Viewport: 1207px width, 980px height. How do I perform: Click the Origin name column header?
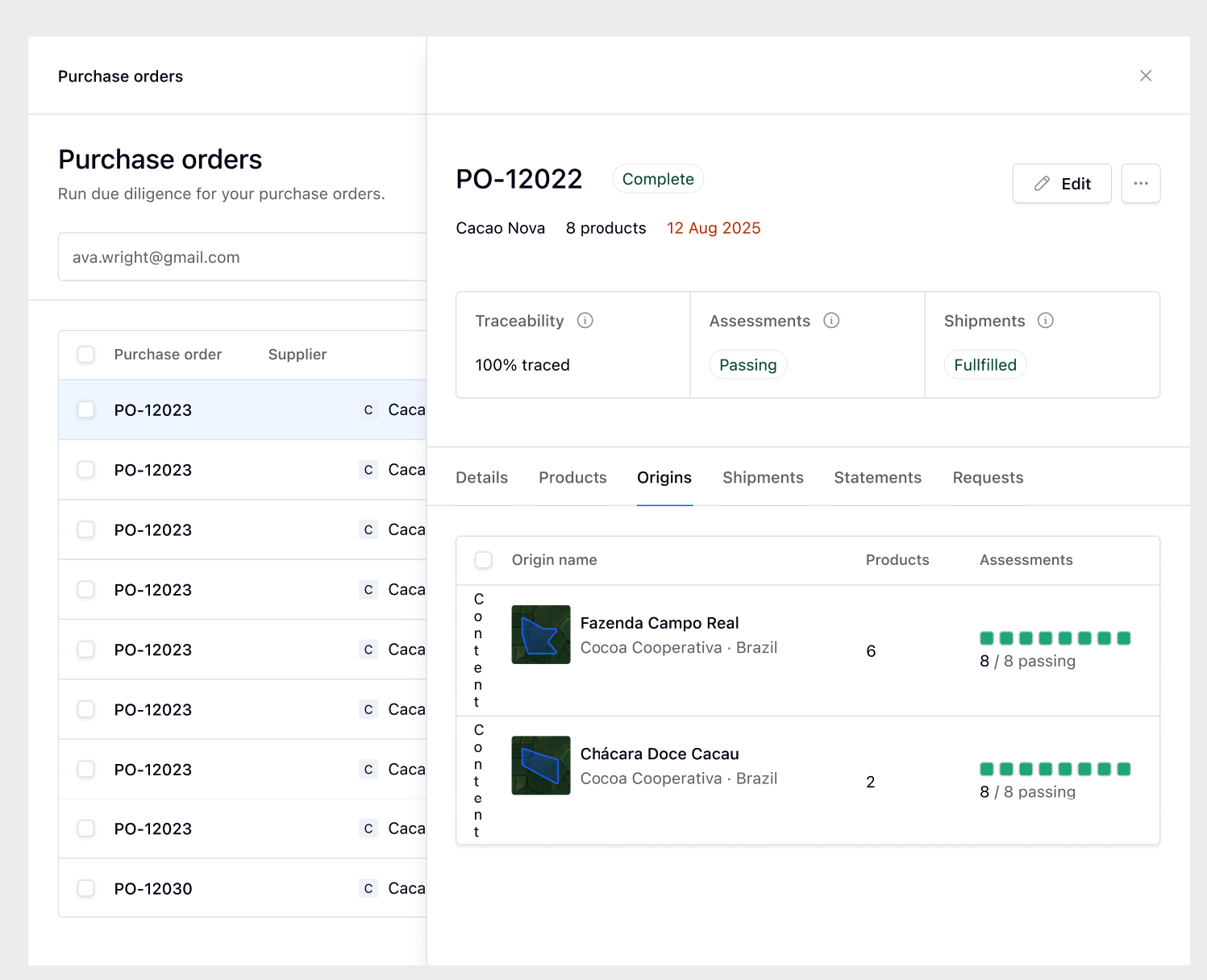[555, 560]
